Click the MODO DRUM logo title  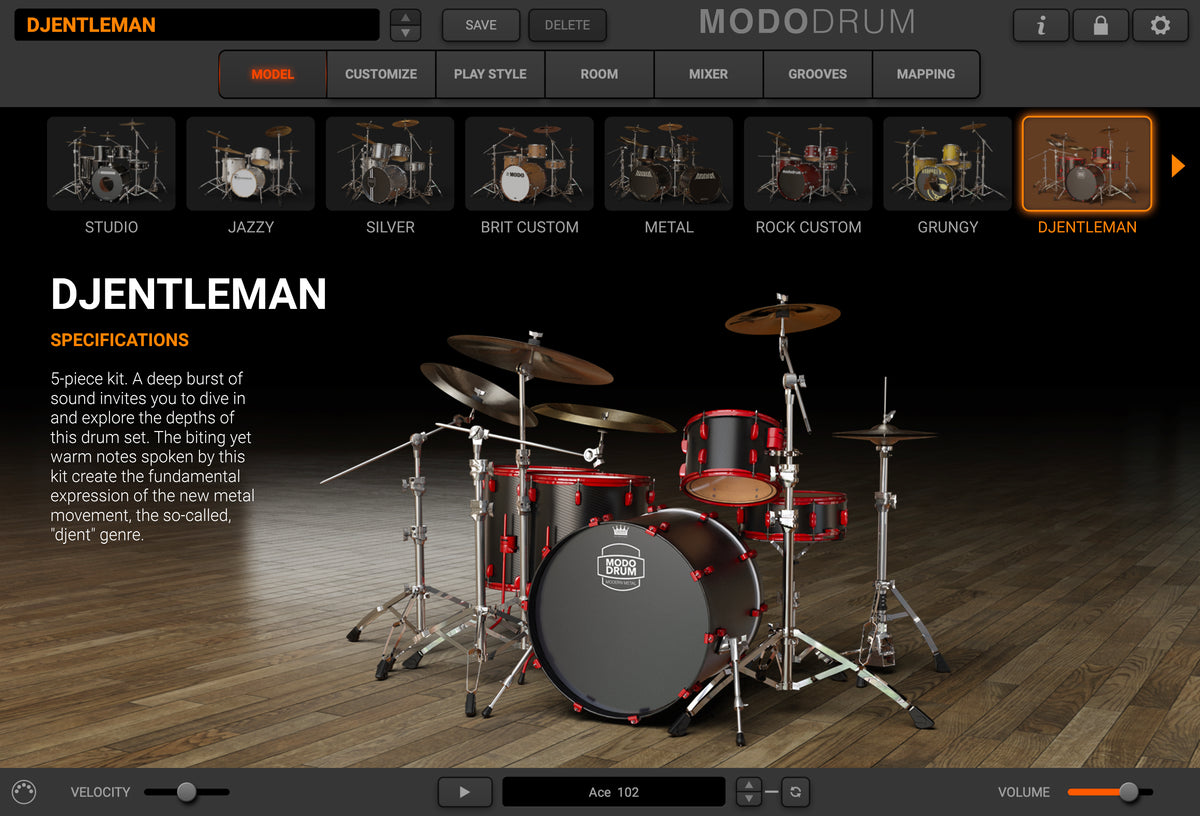(806, 21)
